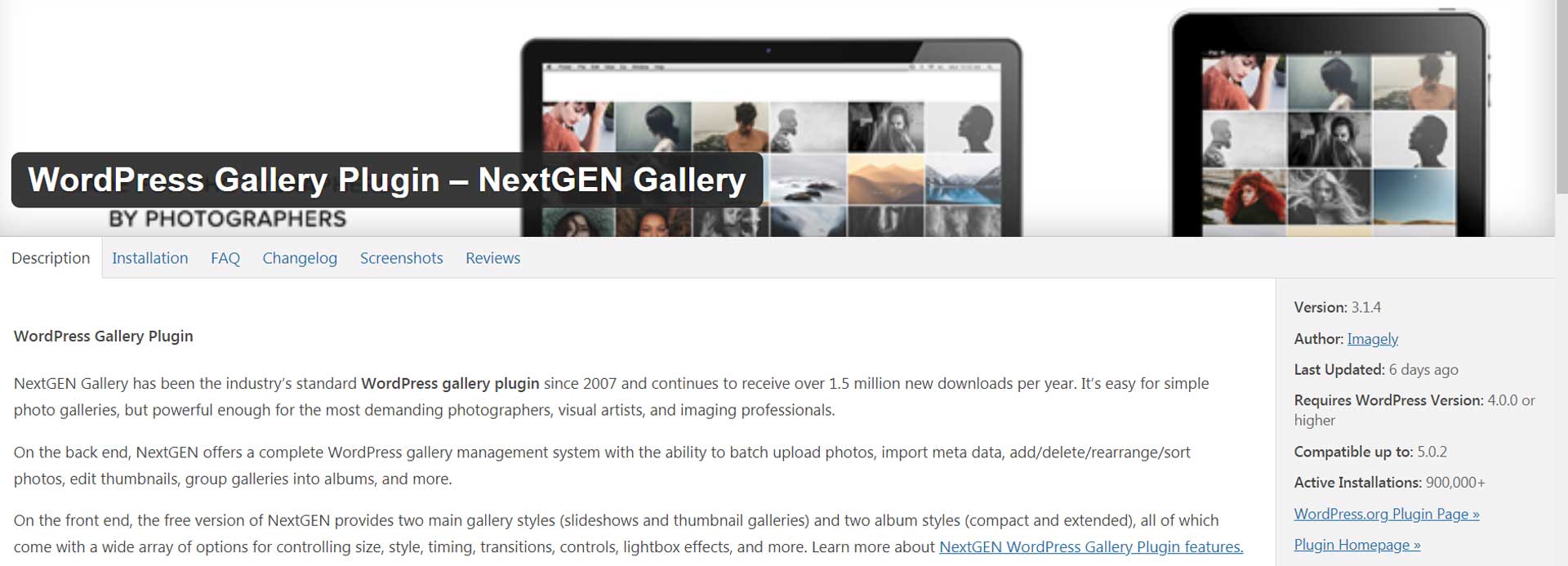
Task: Click the orange mountain landscape thumbnail
Action: (885, 179)
